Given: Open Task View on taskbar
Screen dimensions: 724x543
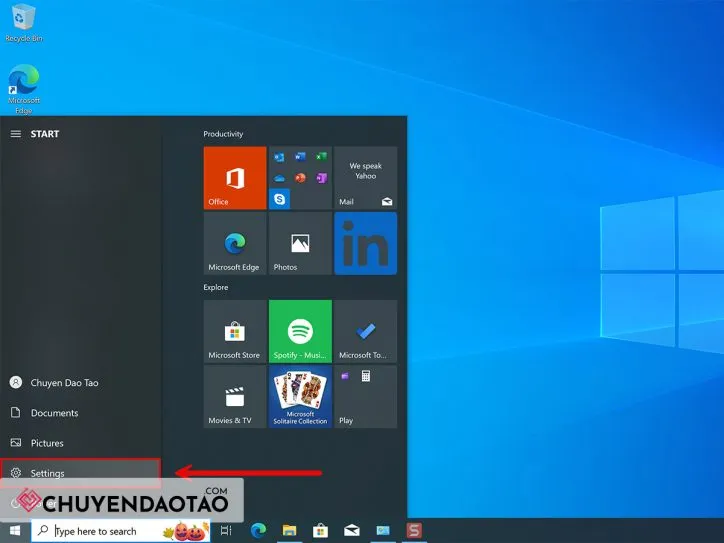Looking at the screenshot, I should (226, 531).
